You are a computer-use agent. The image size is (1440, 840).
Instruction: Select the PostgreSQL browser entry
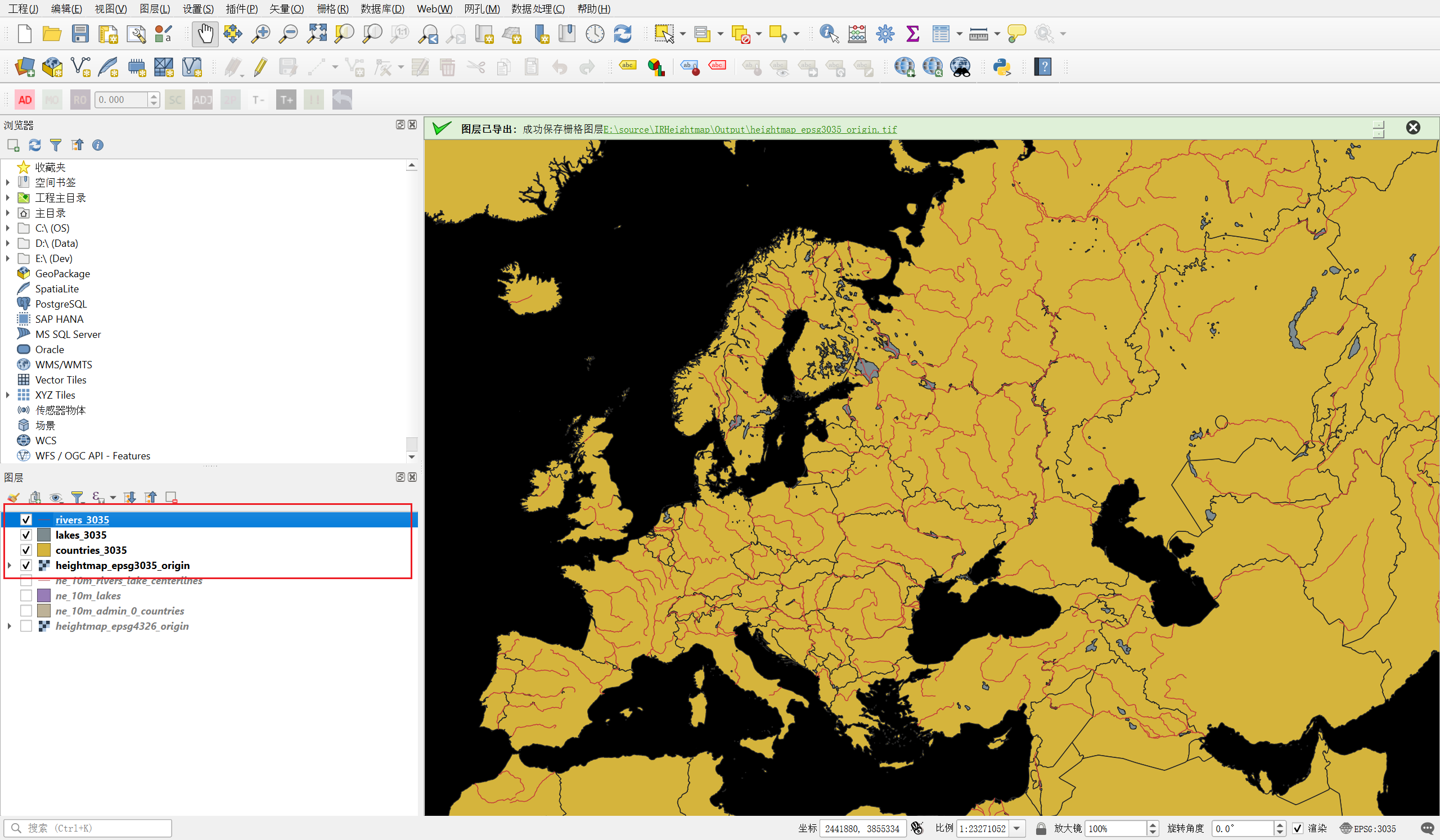tap(61, 304)
